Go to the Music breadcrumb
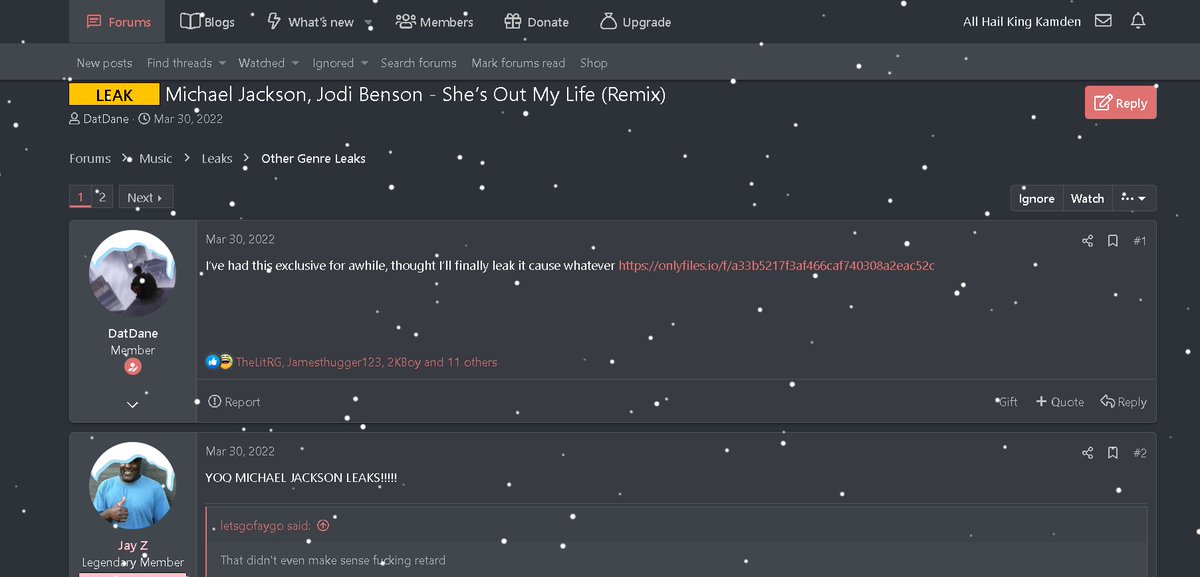 (x=155, y=159)
